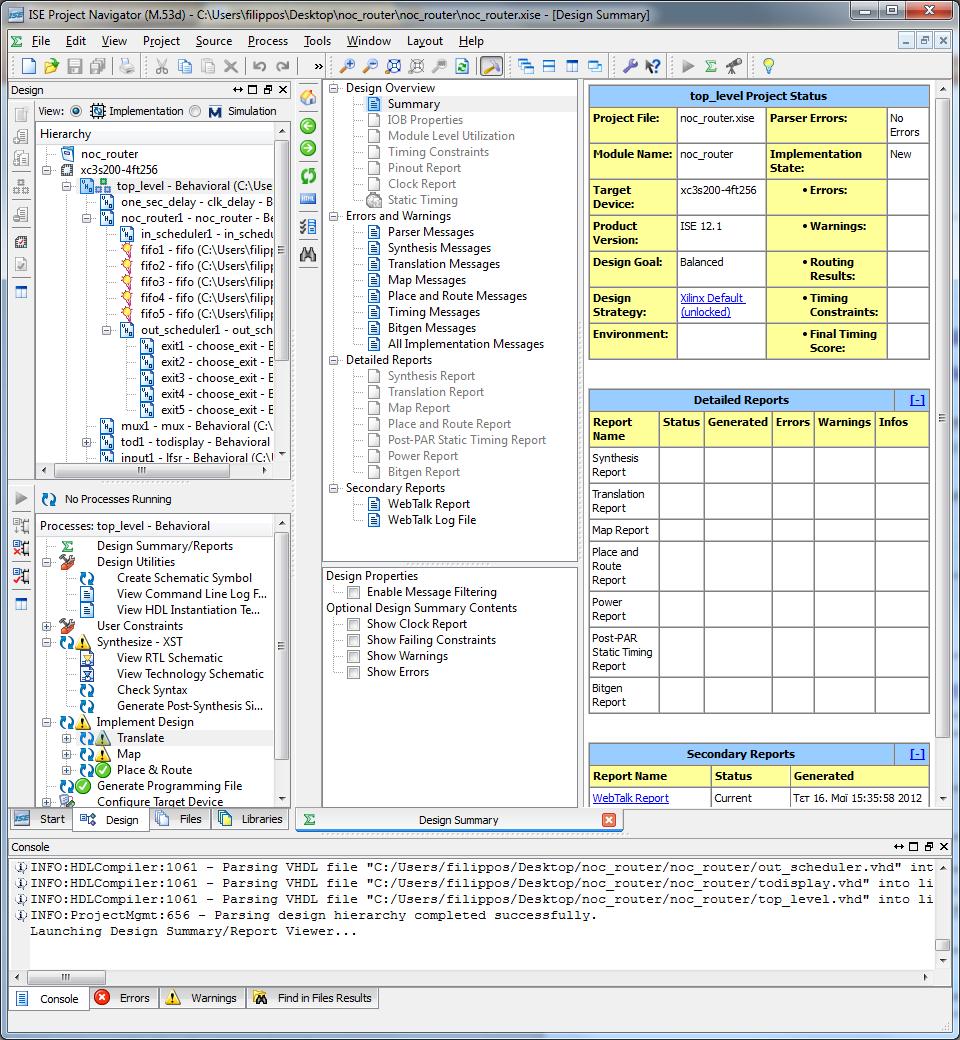Click the Refresh toolbar icon
960x1040 pixels.
pos(462,66)
